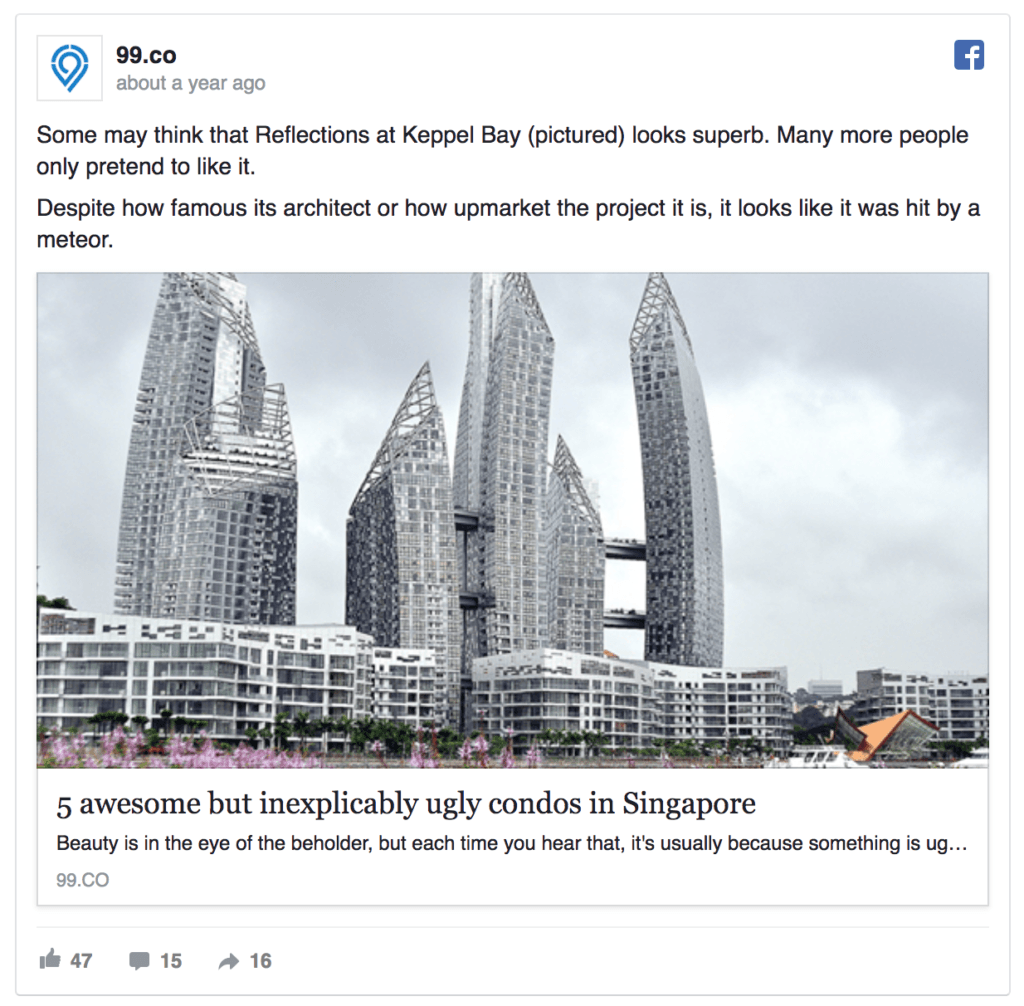Click the Facebook logo icon
The width and height of the screenshot is (1024, 1006).
click(968, 55)
